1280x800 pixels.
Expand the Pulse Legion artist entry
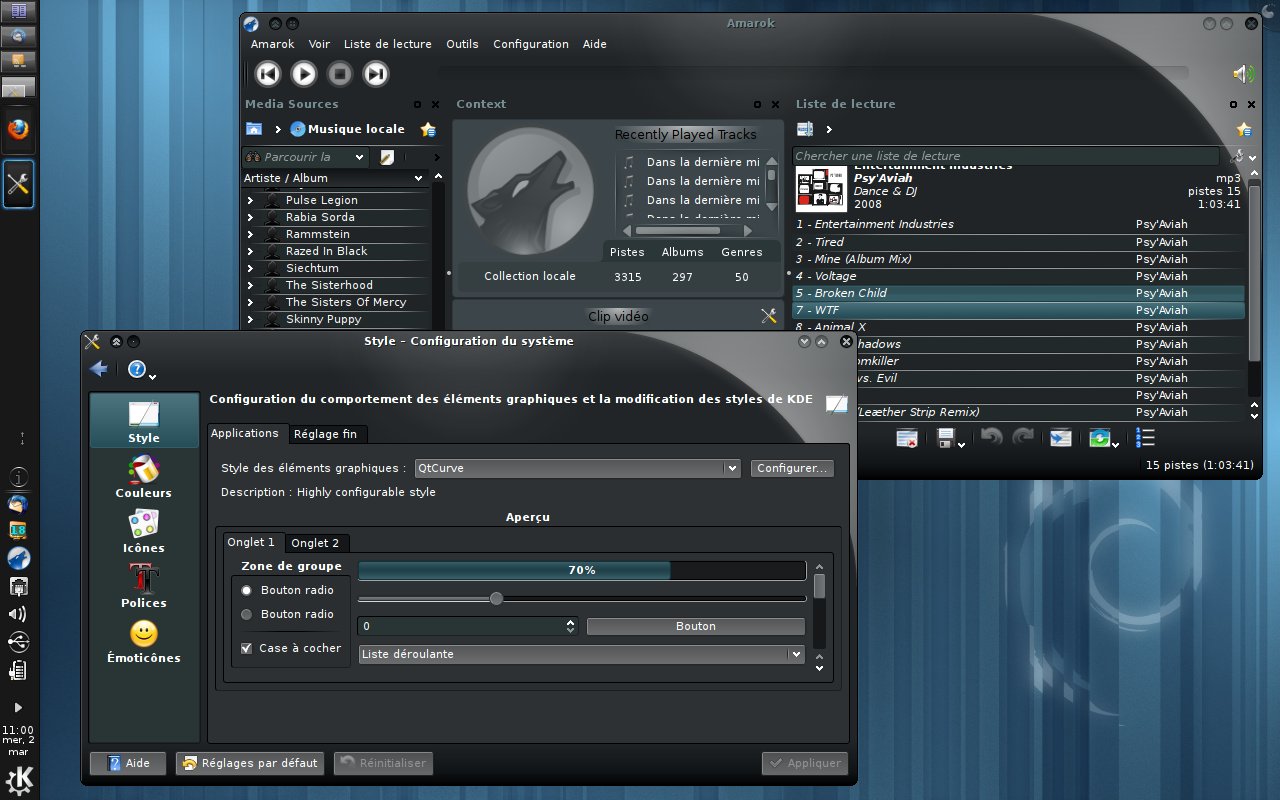tap(251, 200)
